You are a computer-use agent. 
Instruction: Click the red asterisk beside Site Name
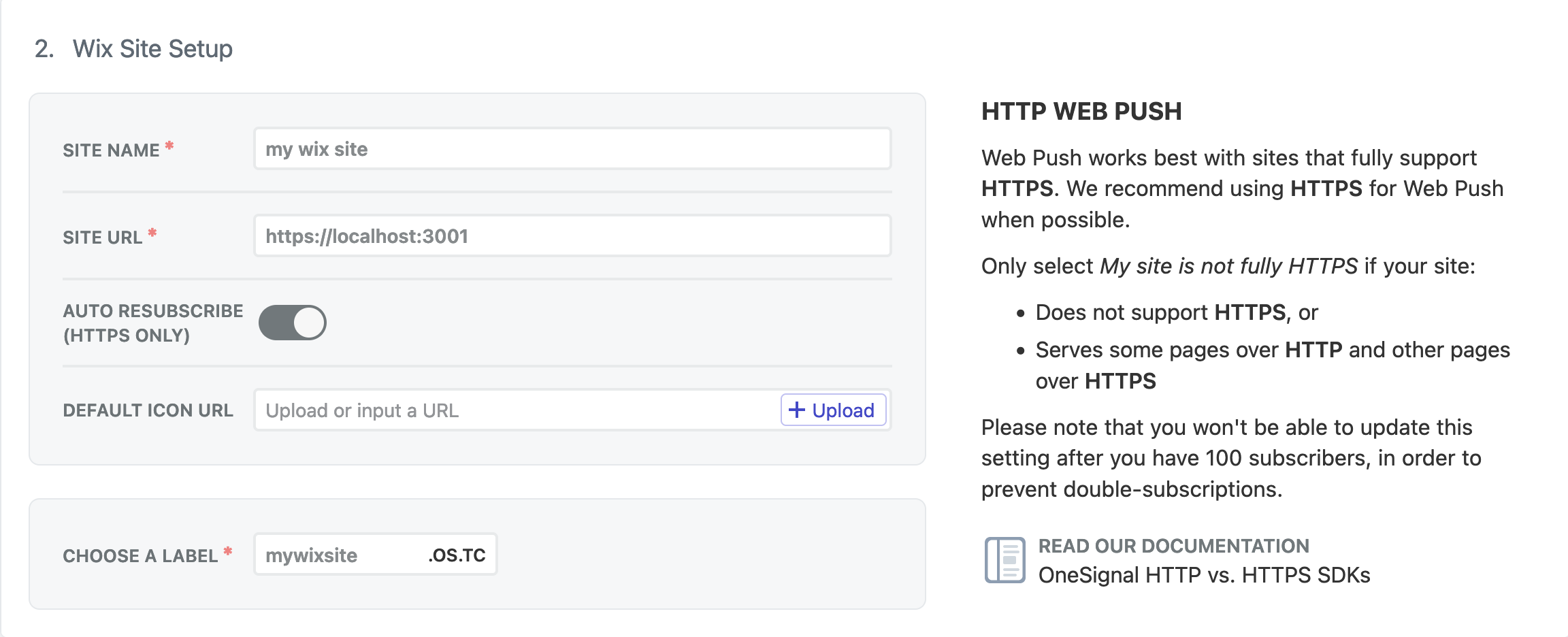(169, 146)
